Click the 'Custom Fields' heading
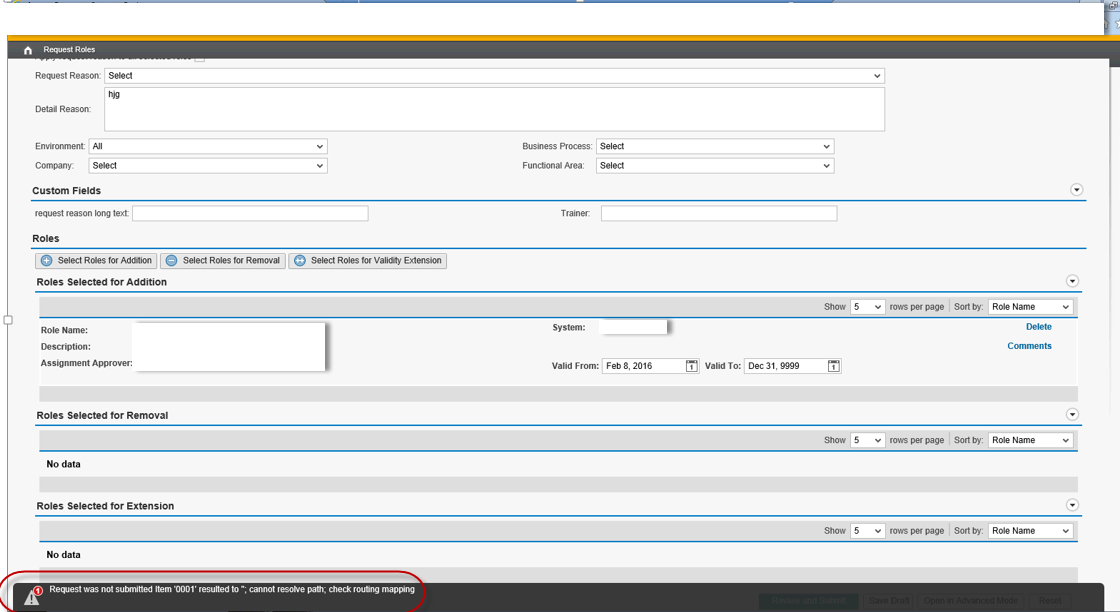The width and height of the screenshot is (1120, 612). pos(66,191)
